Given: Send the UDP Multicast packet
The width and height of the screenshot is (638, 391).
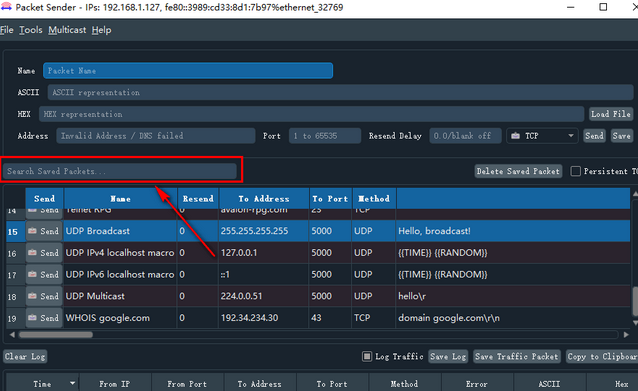Looking at the screenshot, I should click(44, 296).
